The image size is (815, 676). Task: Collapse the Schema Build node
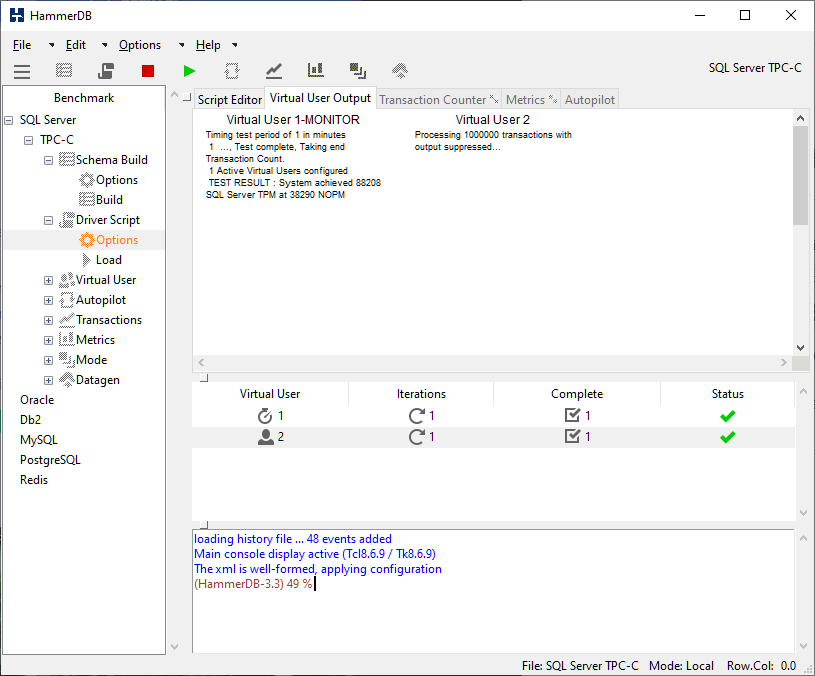point(48,161)
